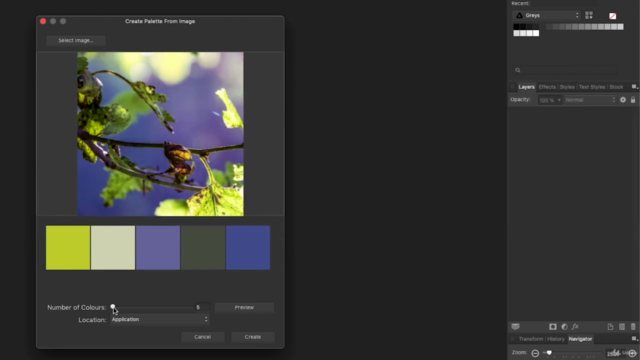Switch to the Layers tab

pos(526,87)
